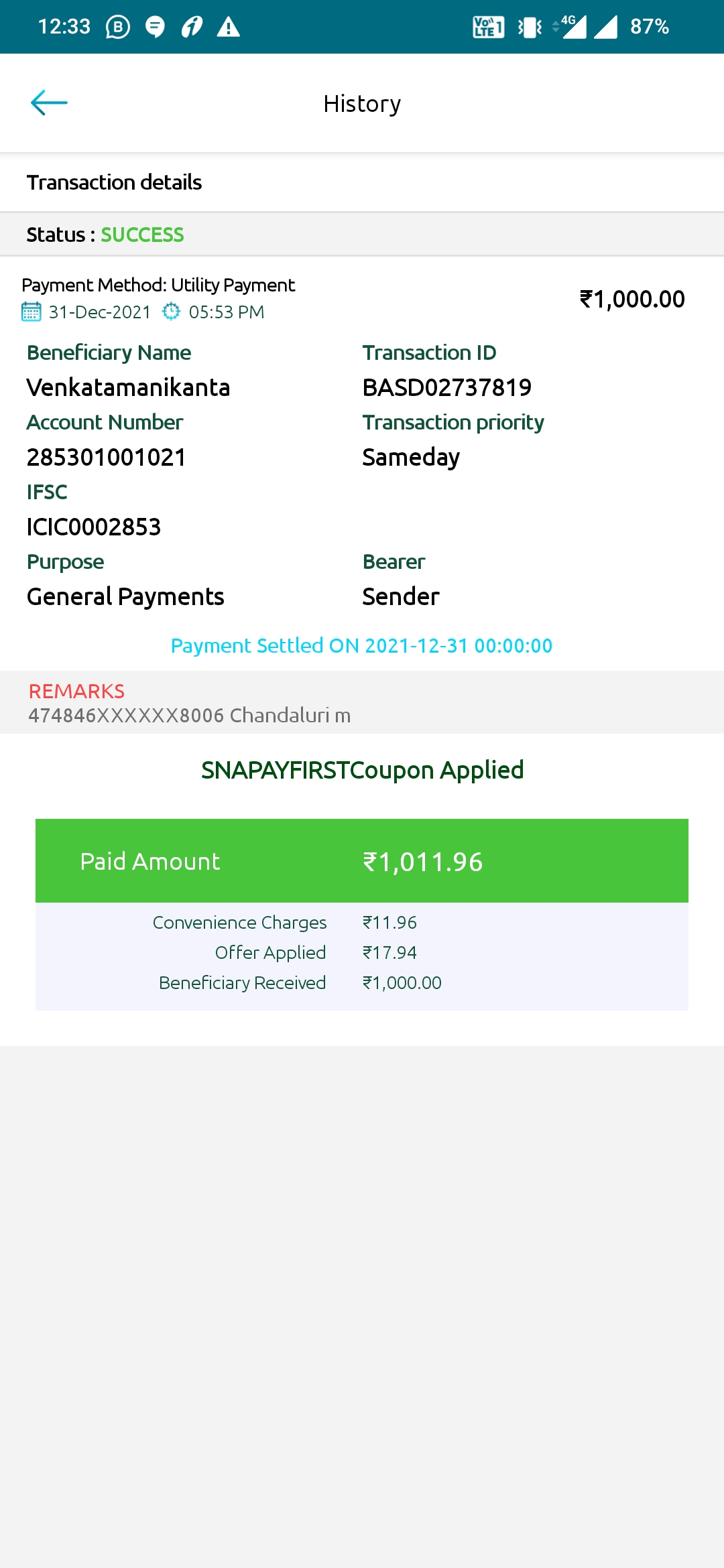
Task: Tap the SNAPAYFIRST Coupon Applied text
Action: (x=362, y=770)
